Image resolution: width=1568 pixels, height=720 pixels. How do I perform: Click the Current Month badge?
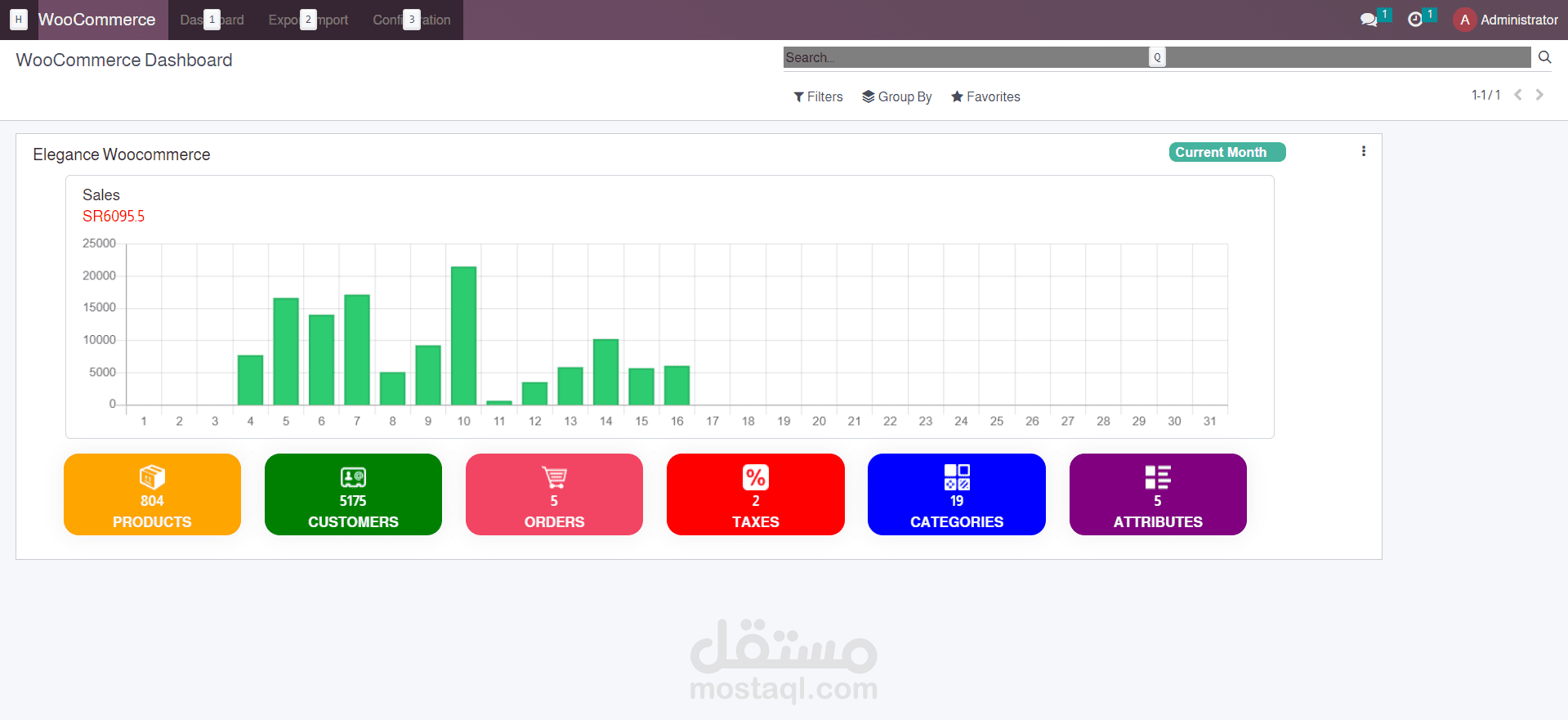(1226, 152)
